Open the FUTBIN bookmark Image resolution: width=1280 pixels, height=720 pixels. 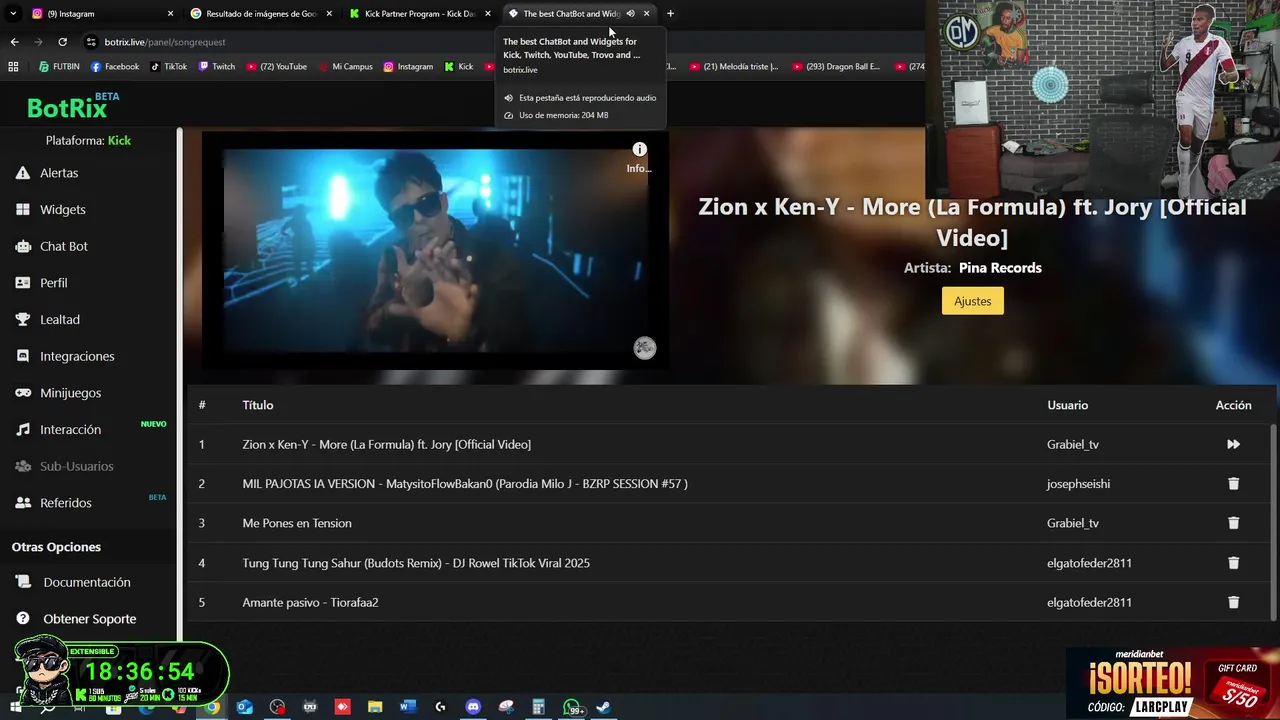(x=59, y=67)
